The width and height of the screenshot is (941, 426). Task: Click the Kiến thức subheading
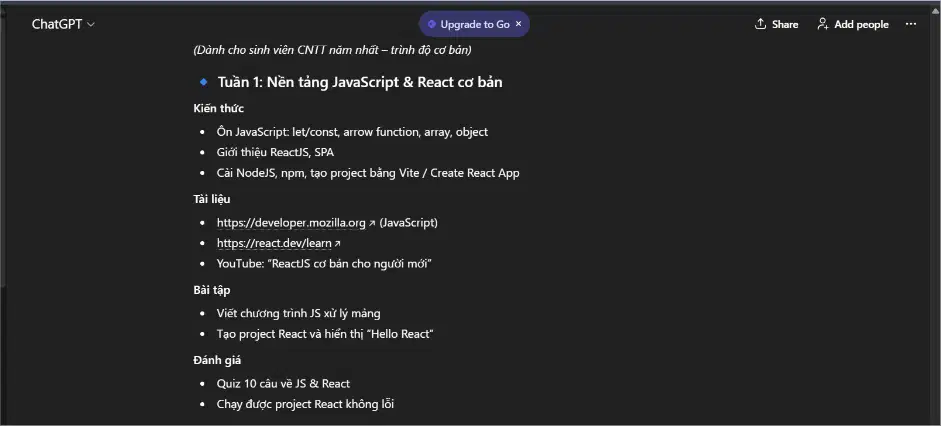pos(218,109)
